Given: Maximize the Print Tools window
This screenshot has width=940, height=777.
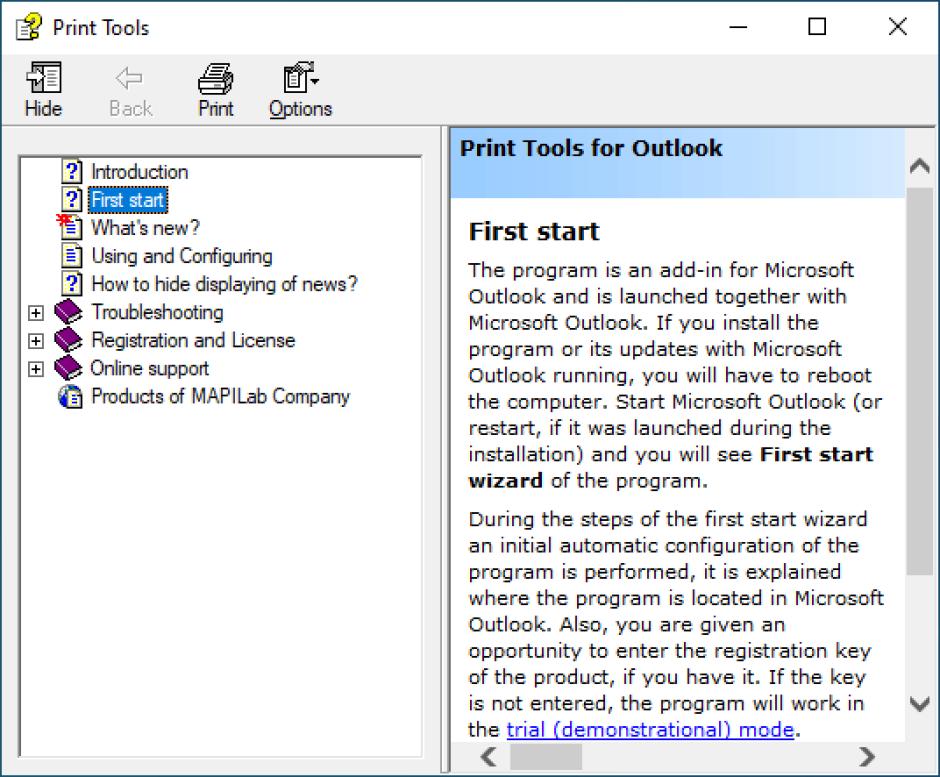Looking at the screenshot, I should tap(817, 27).
